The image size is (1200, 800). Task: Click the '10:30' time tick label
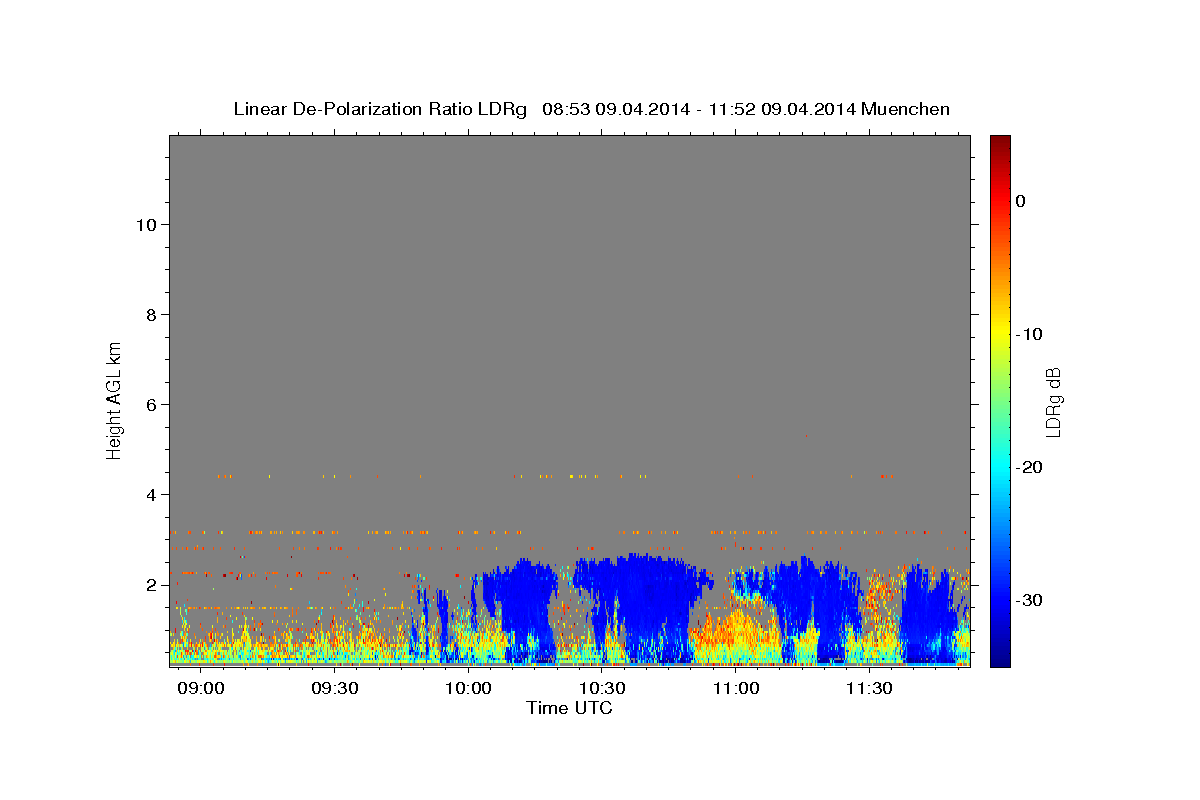[602, 689]
